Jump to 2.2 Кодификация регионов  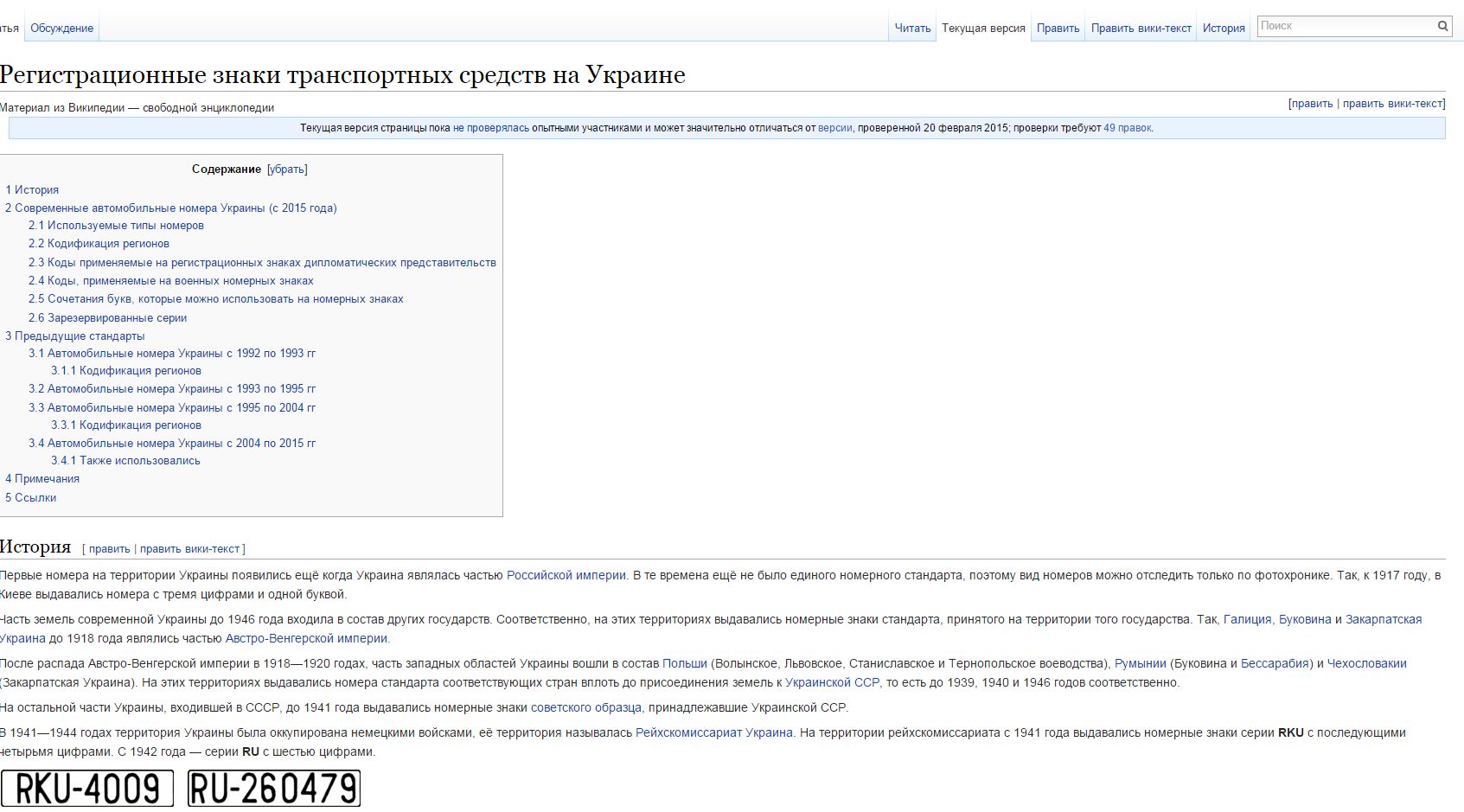(99, 244)
